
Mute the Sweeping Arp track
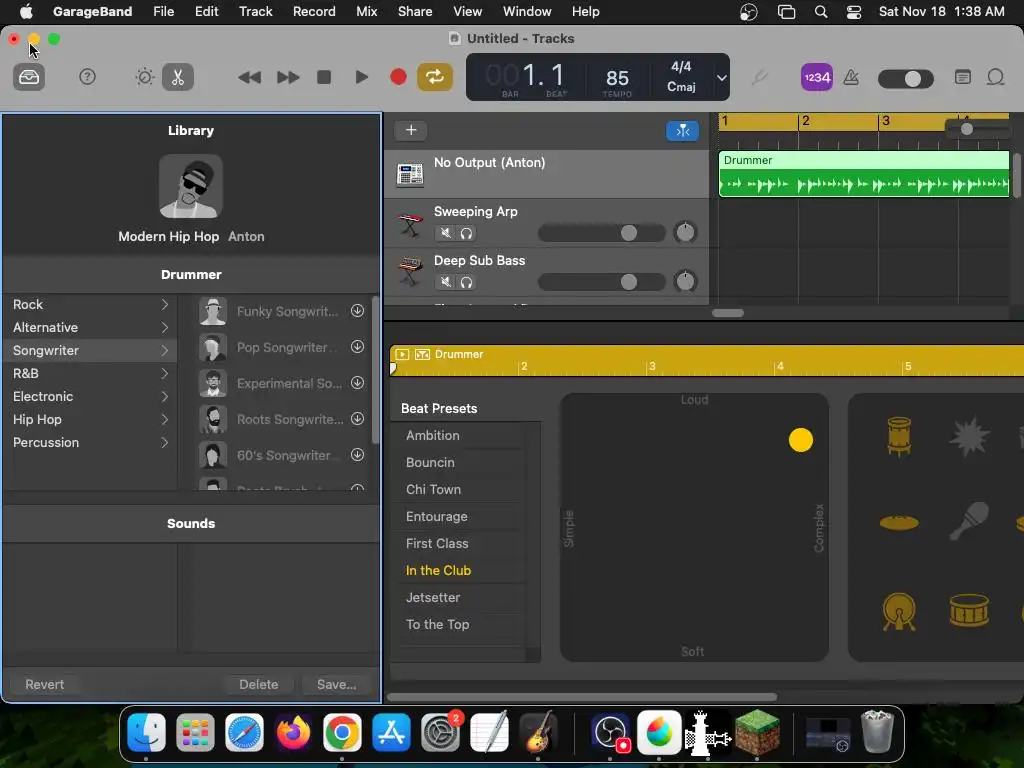point(445,233)
